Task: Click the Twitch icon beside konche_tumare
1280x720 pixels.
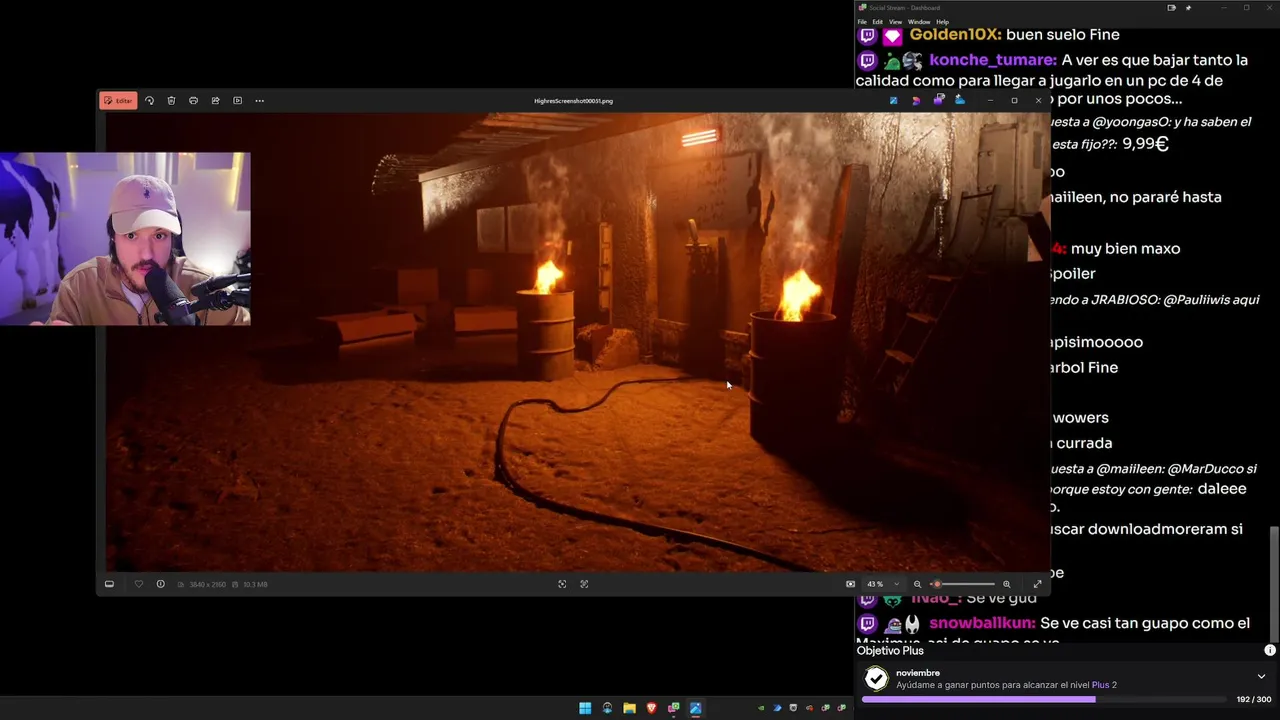Action: (867, 60)
